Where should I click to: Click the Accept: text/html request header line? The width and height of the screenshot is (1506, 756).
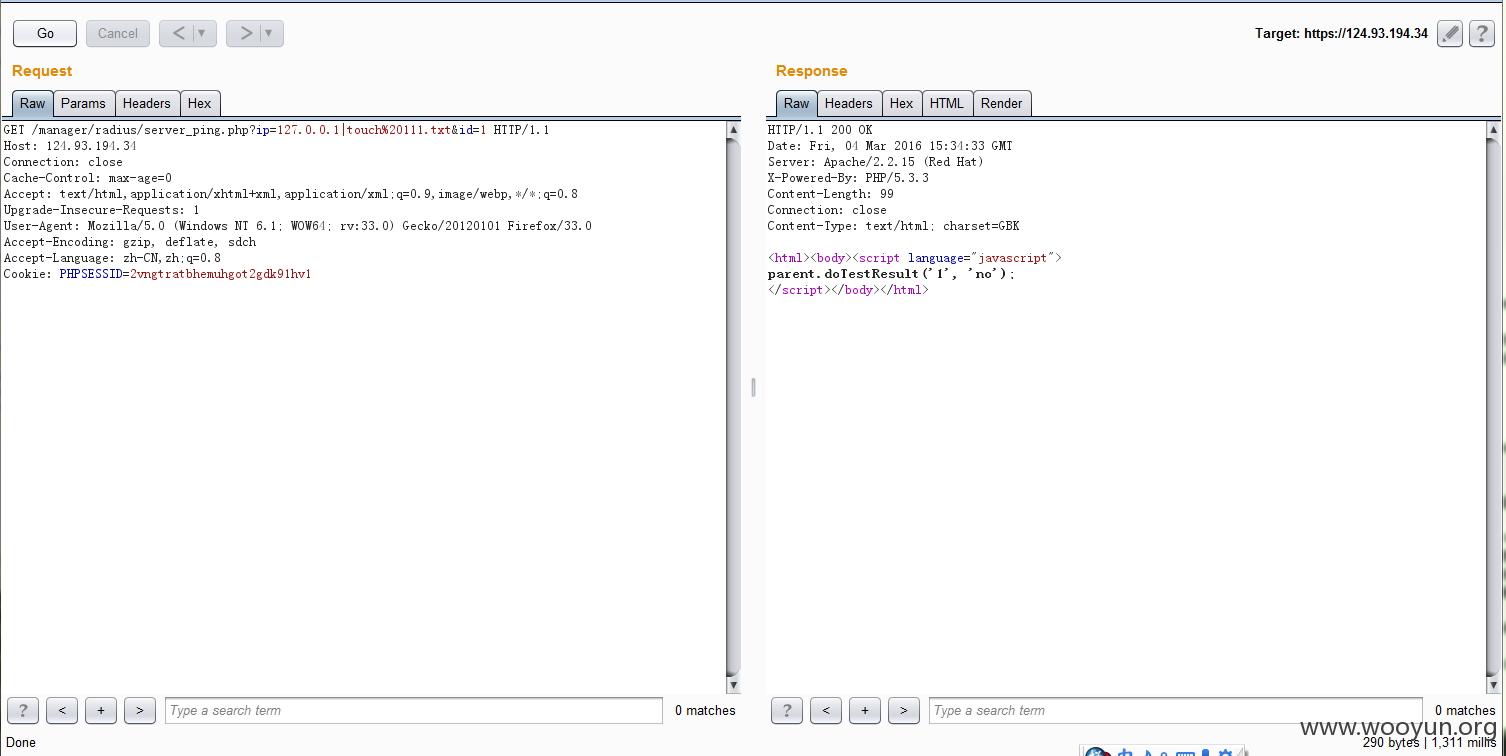(x=290, y=194)
